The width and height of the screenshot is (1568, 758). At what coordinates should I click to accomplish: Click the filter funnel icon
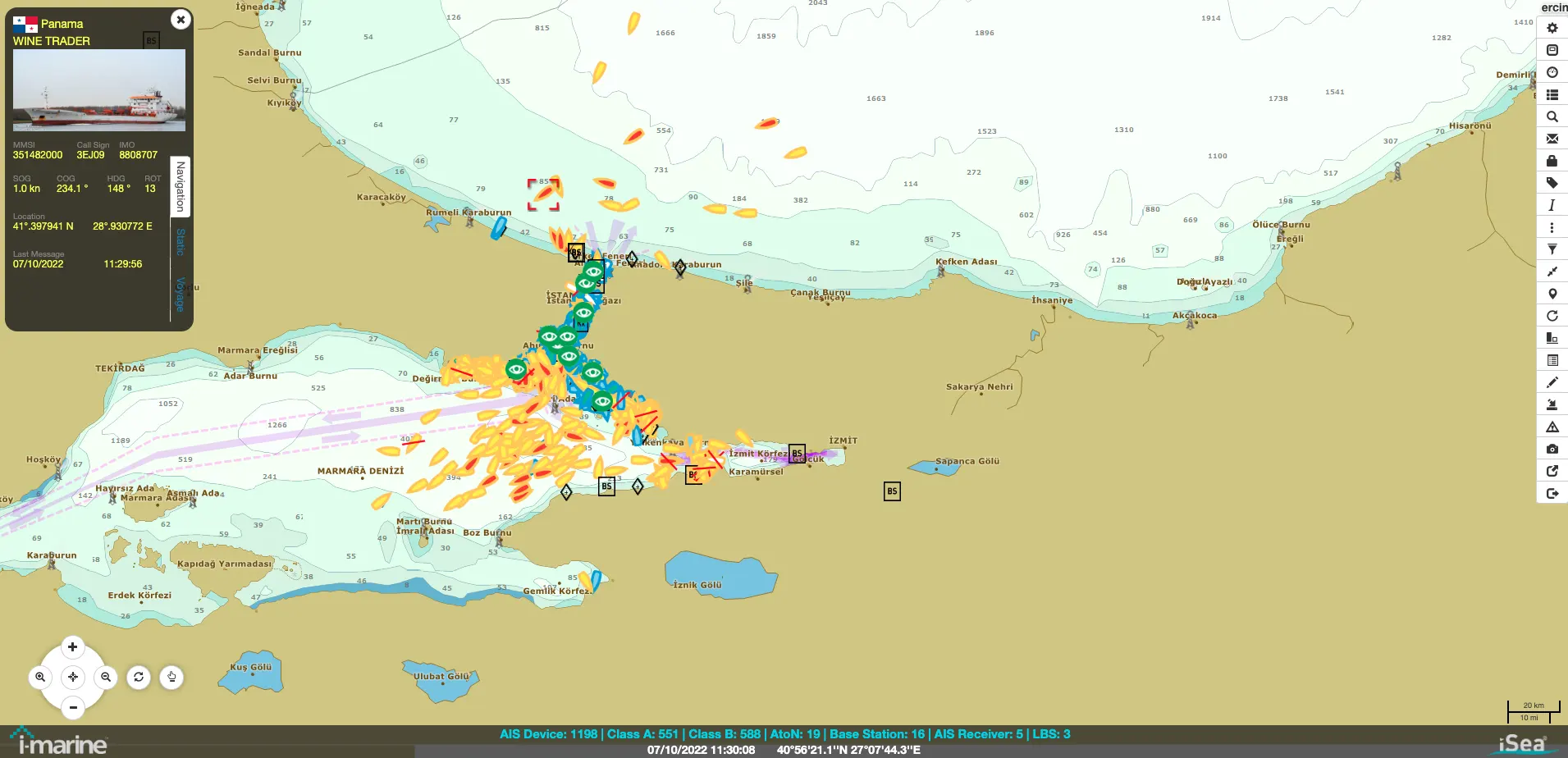[x=1552, y=249]
